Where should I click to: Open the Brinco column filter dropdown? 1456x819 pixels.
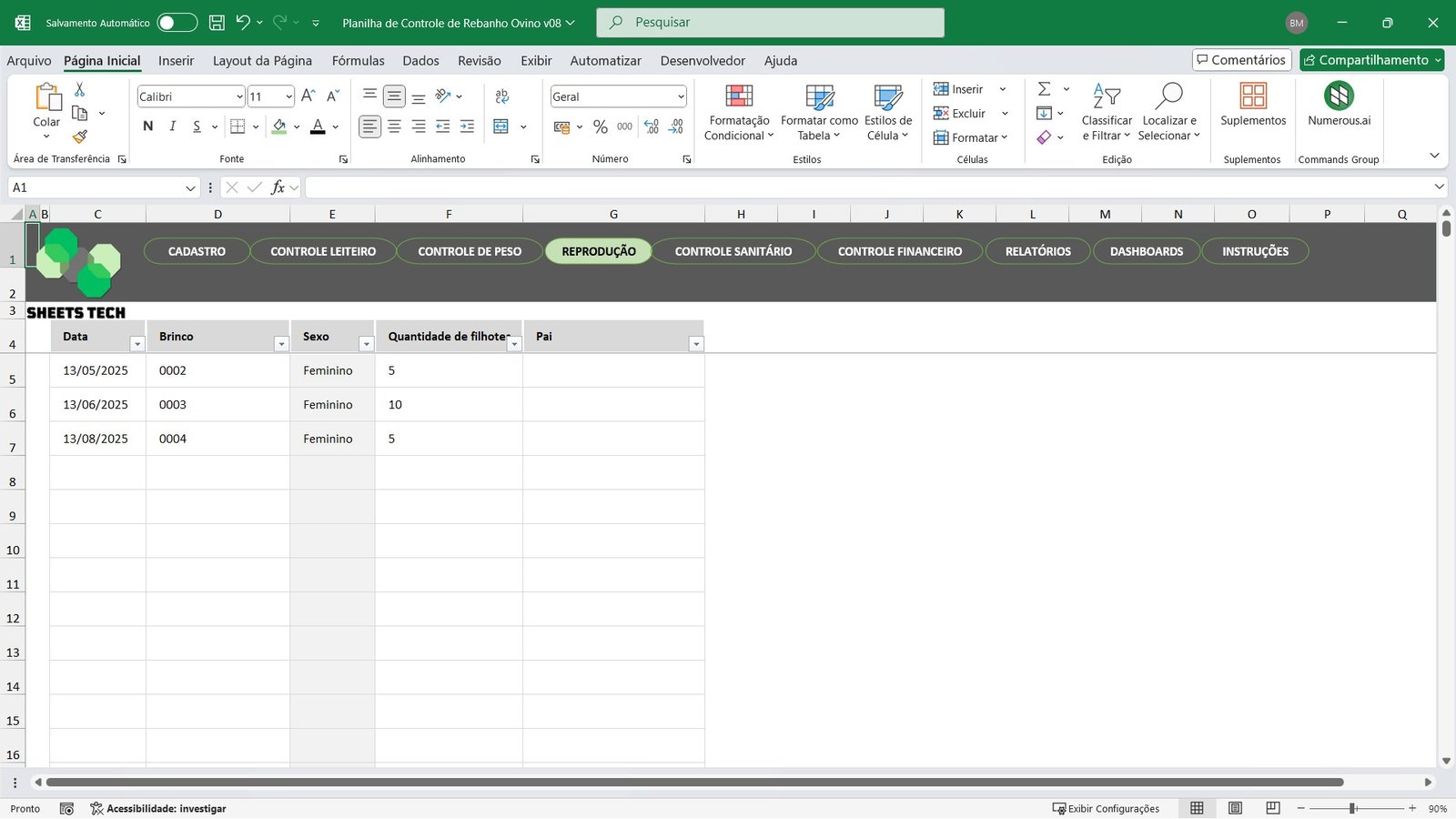(x=281, y=344)
